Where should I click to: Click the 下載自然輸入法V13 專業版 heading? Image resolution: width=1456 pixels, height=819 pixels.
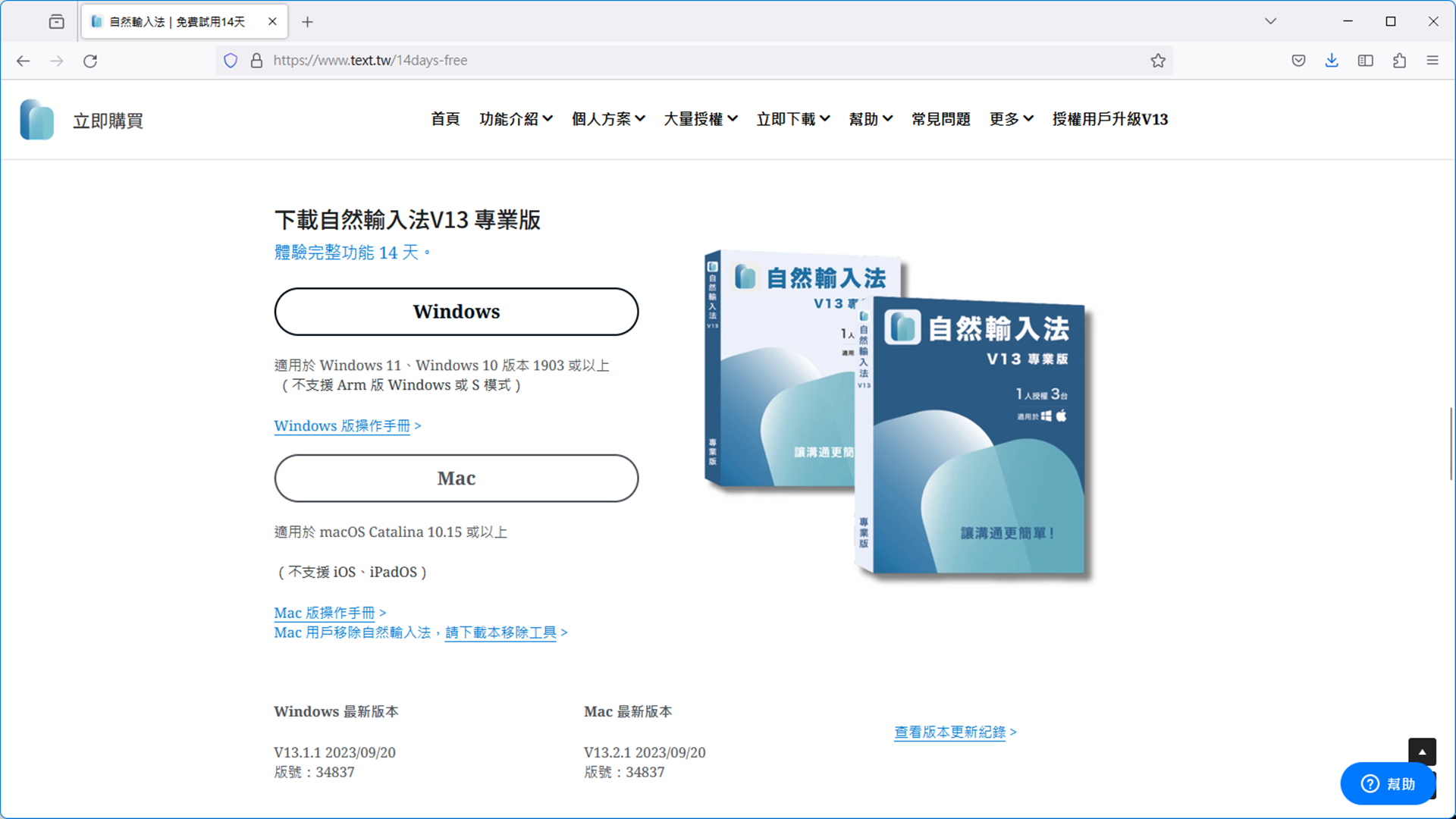click(x=407, y=220)
